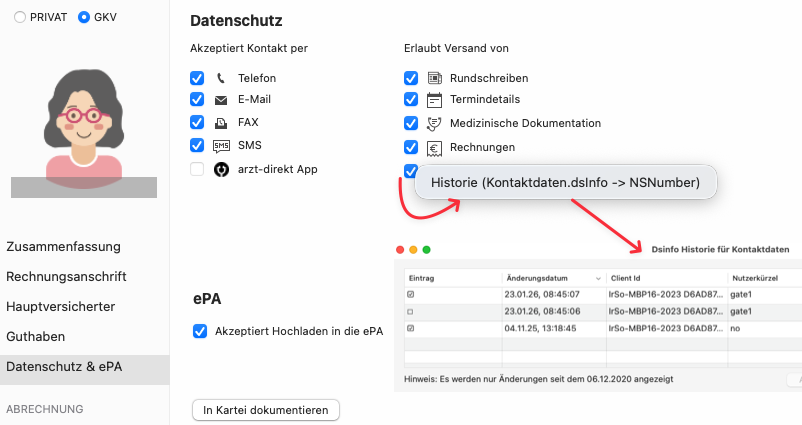Click the SMS speech bubble icon

tap(221, 146)
